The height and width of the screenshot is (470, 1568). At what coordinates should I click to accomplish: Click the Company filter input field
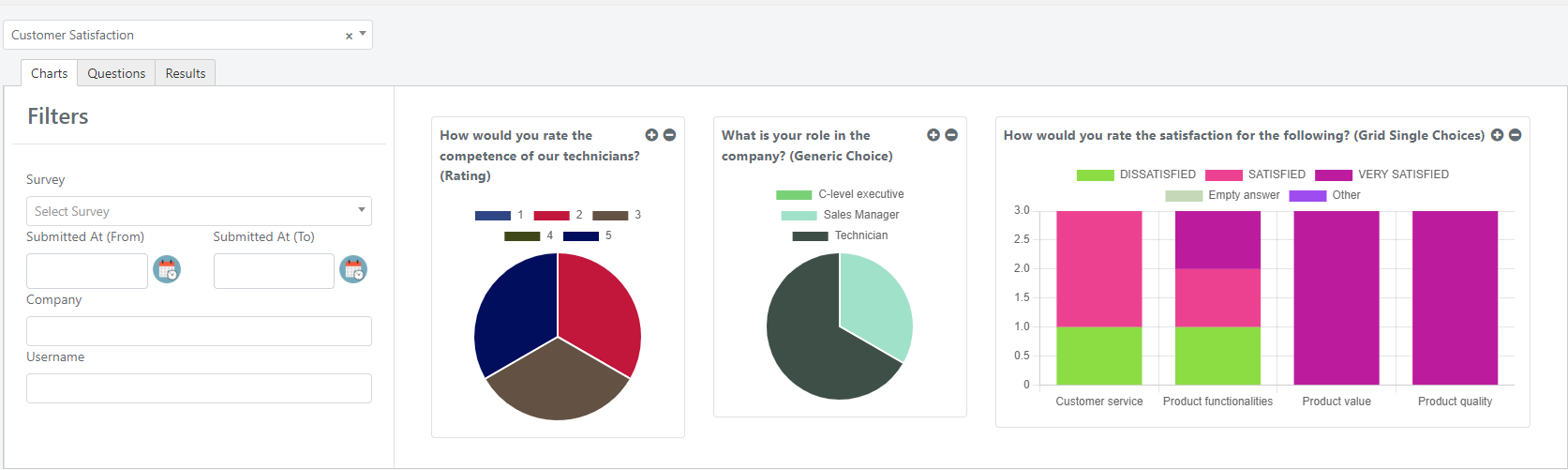click(199, 331)
